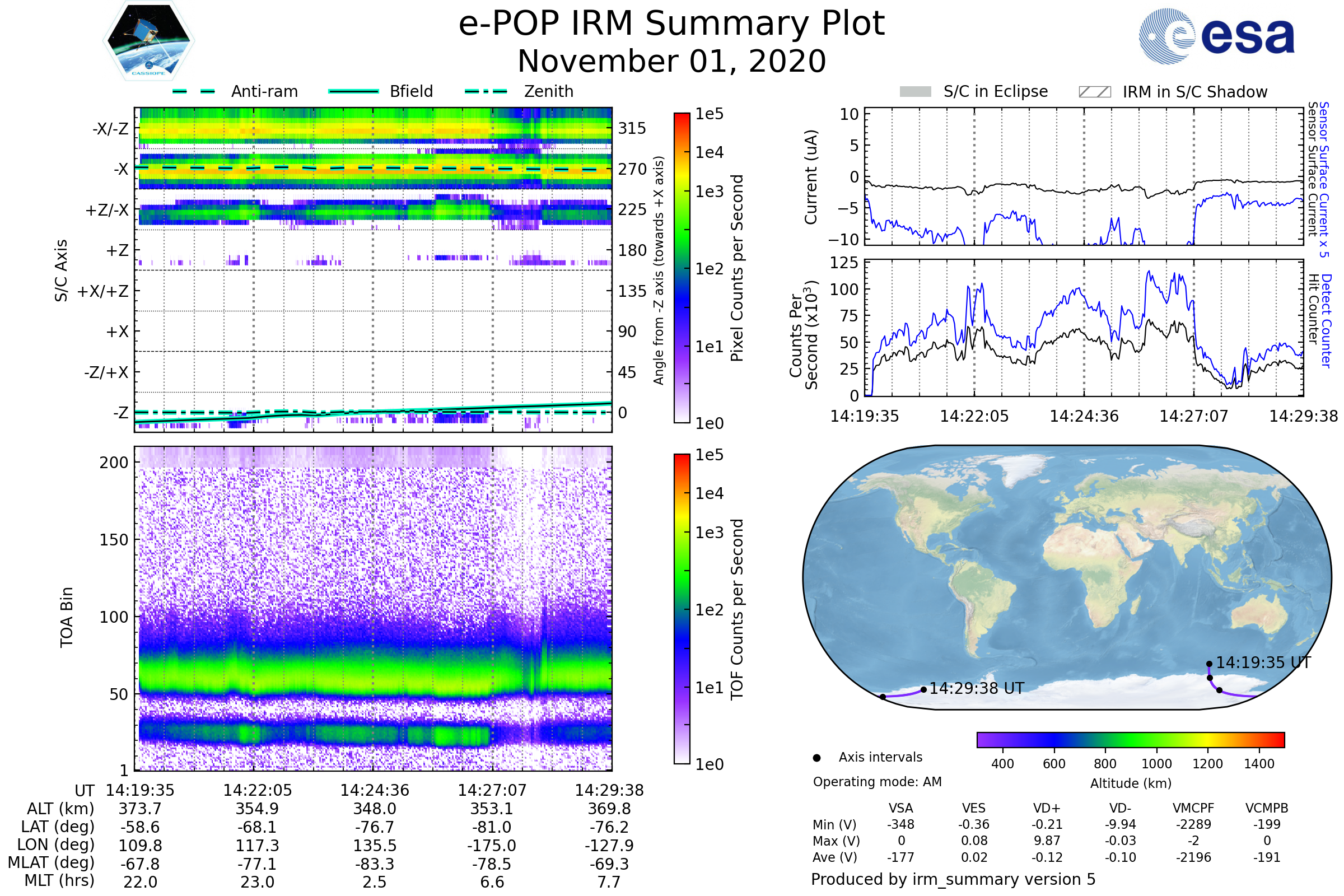Click the Altitude (km) color scale bar
Screen dimensions: 1344x896
click(x=1130, y=739)
